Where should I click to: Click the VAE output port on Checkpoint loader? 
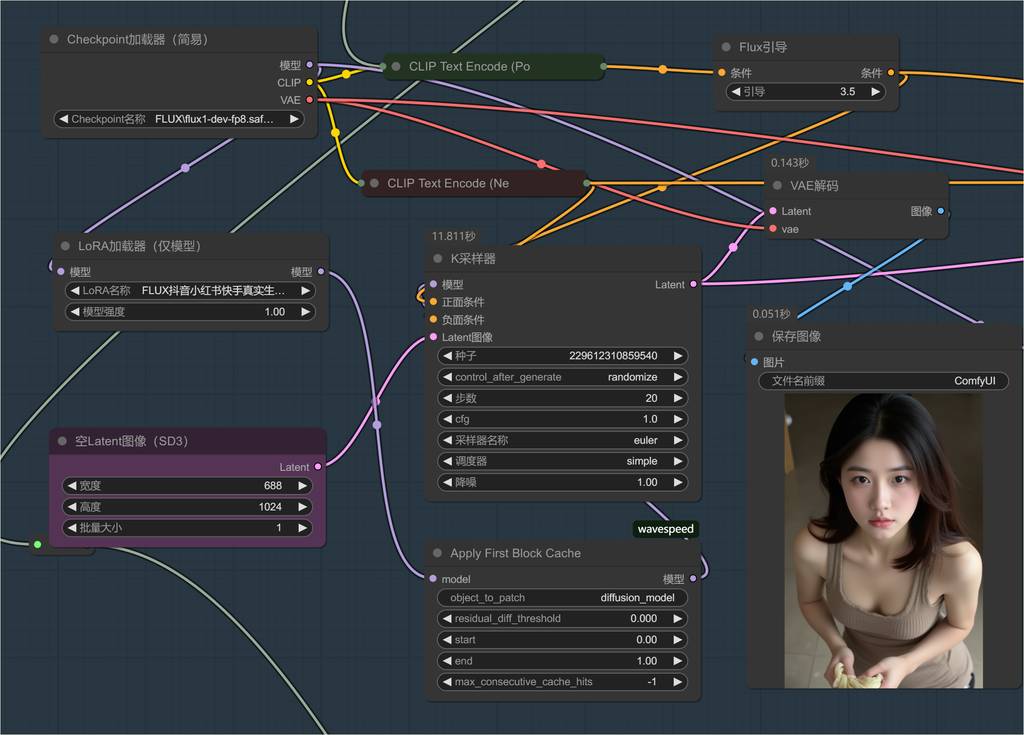click(x=309, y=100)
